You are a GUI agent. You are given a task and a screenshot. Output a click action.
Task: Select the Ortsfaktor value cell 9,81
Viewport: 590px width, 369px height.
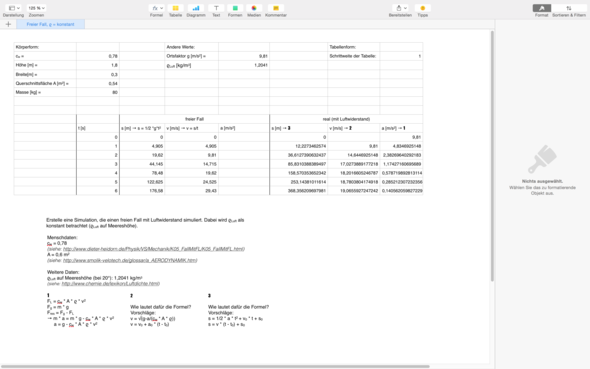coord(244,56)
